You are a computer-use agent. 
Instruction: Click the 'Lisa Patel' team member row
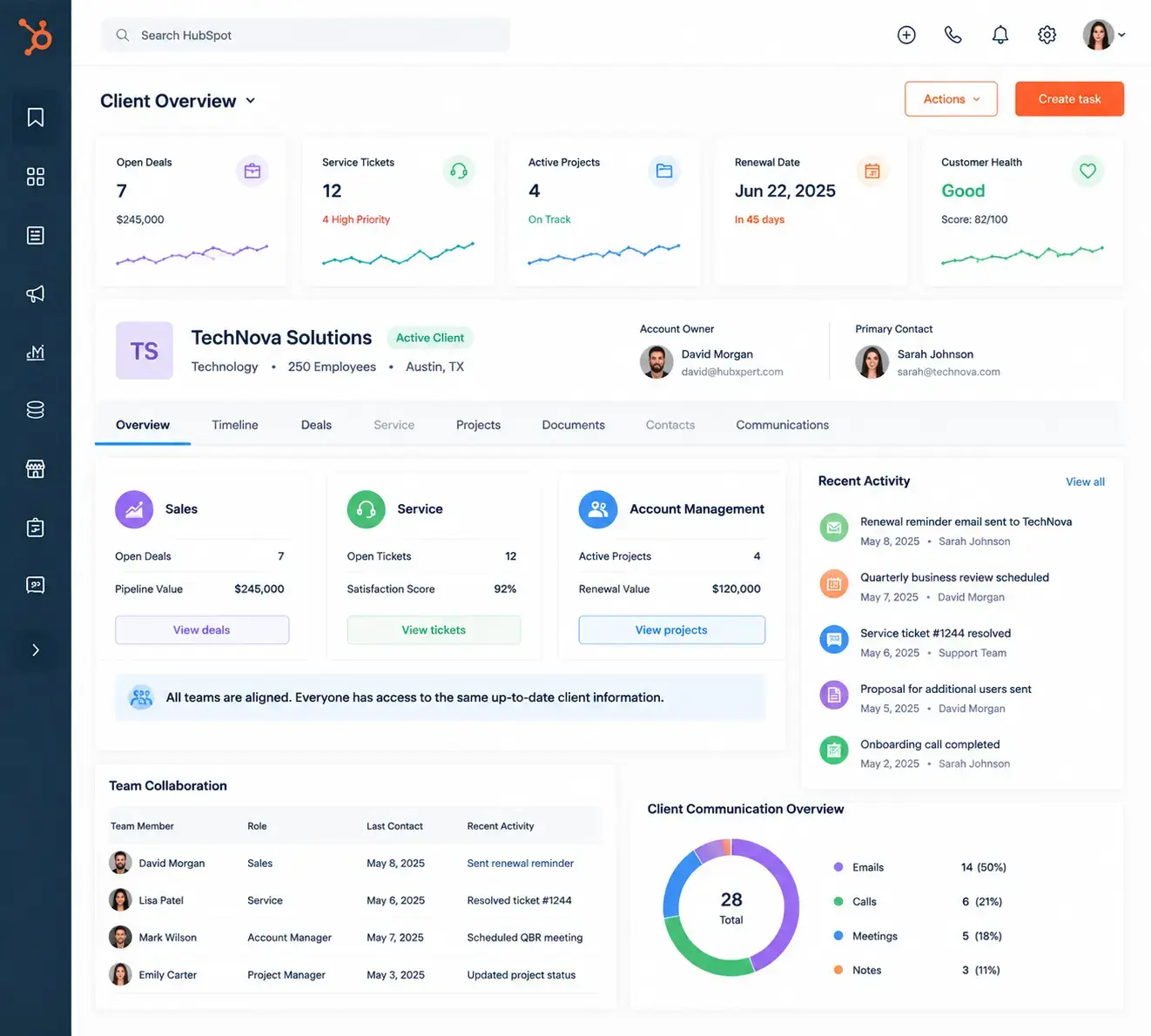tap(354, 900)
